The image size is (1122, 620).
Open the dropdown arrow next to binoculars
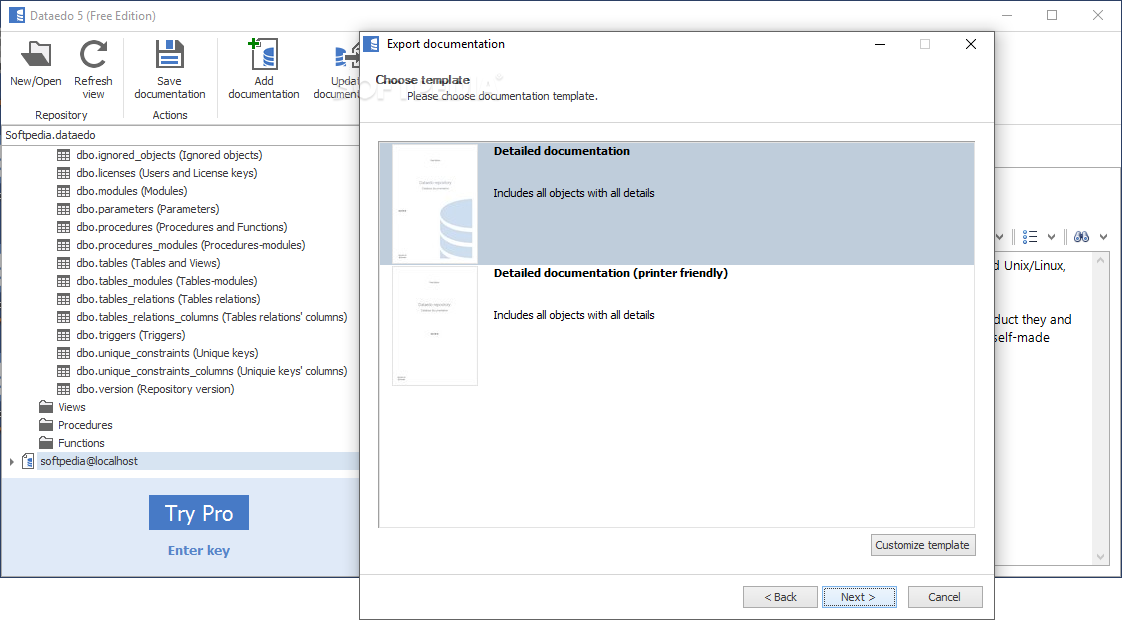pos(1103,237)
